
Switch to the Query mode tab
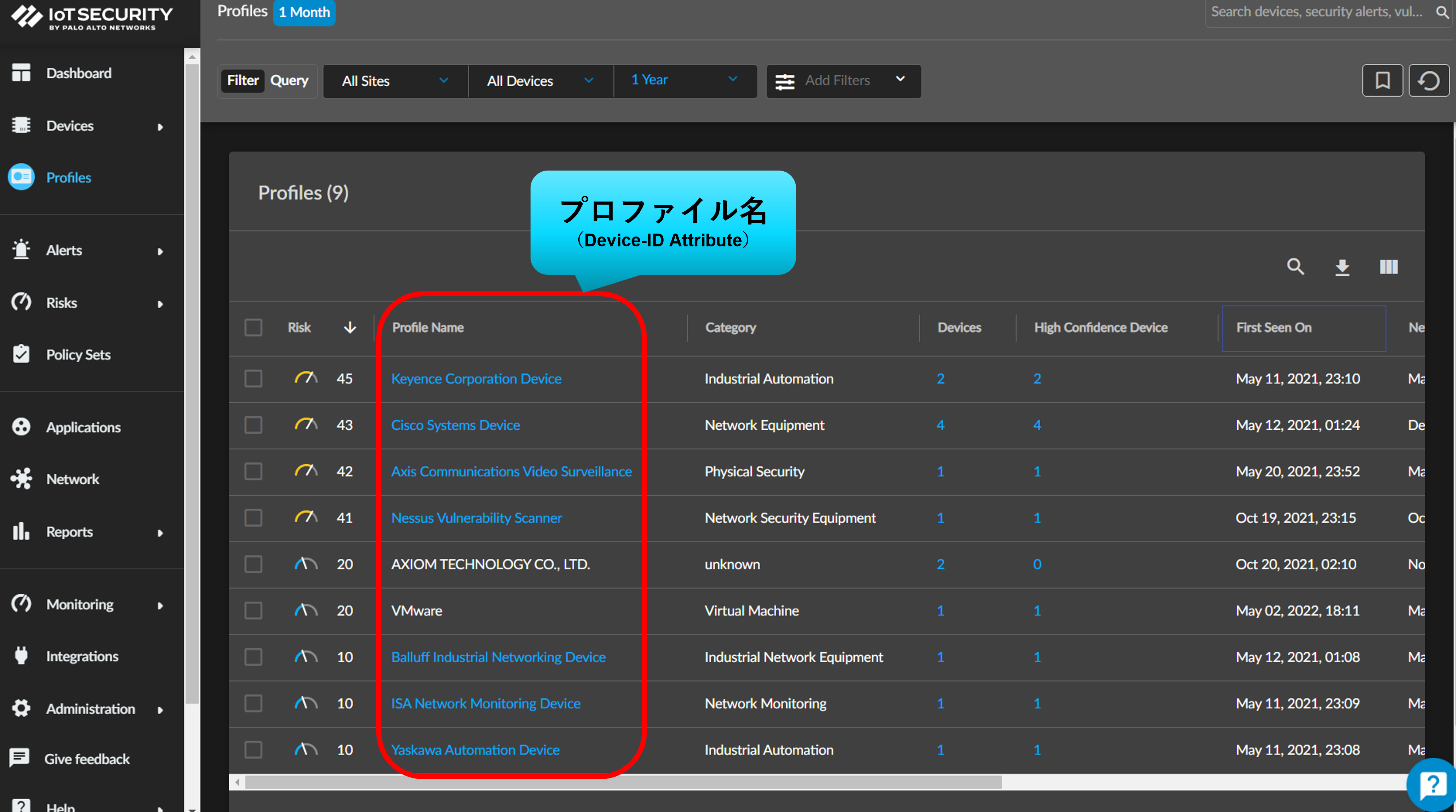point(290,80)
